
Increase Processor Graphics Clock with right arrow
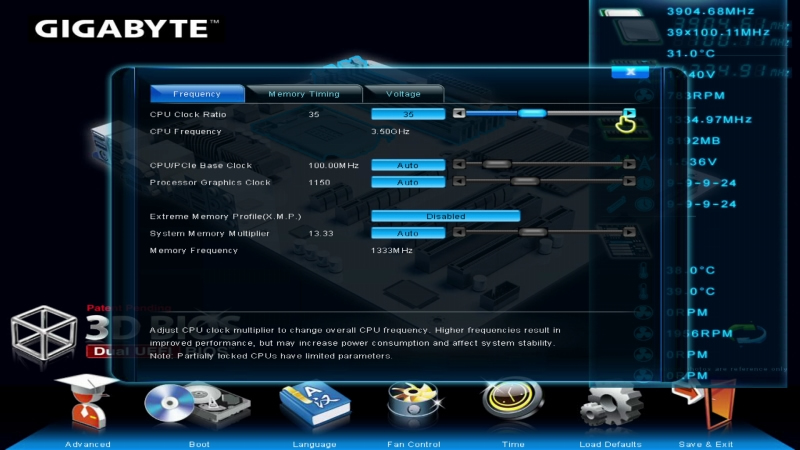point(630,181)
